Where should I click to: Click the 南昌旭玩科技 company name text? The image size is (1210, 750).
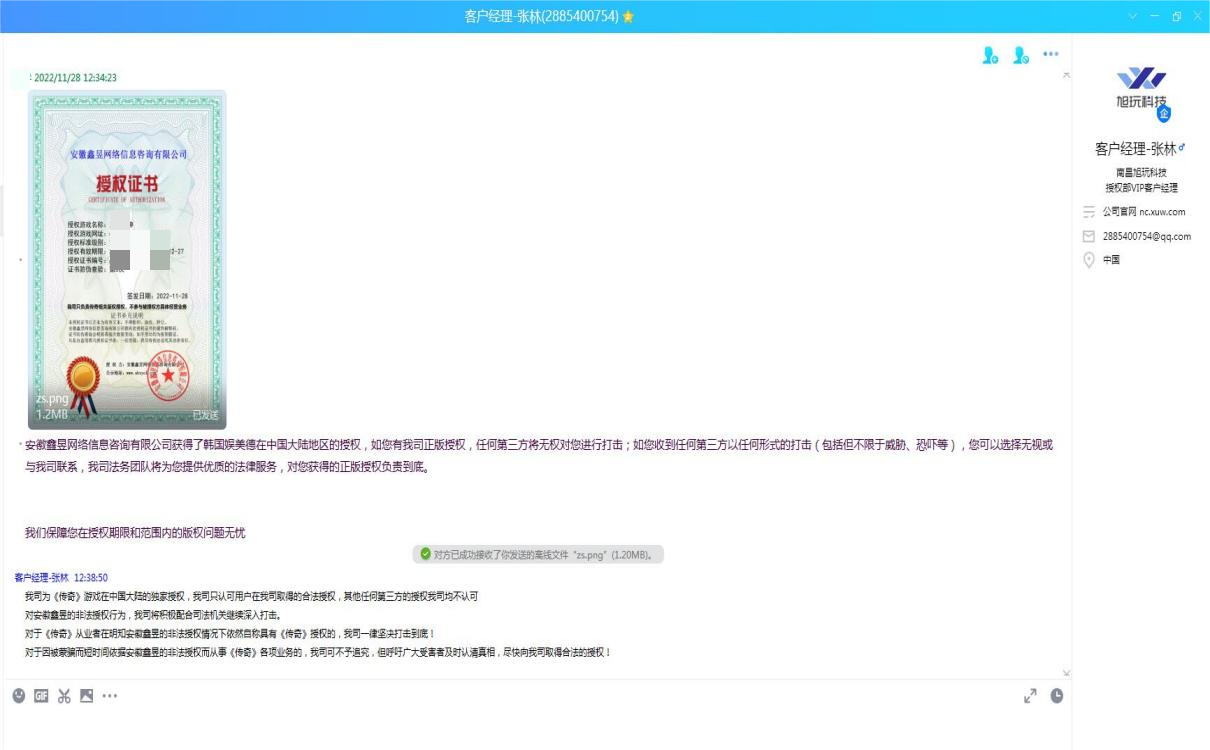(x=1141, y=173)
